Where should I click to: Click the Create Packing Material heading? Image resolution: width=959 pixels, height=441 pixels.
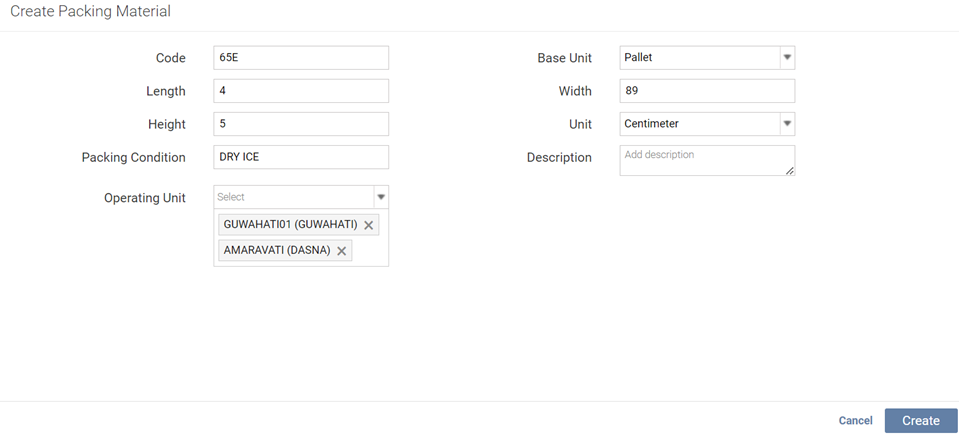pyautogui.click(x=90, y=12)
